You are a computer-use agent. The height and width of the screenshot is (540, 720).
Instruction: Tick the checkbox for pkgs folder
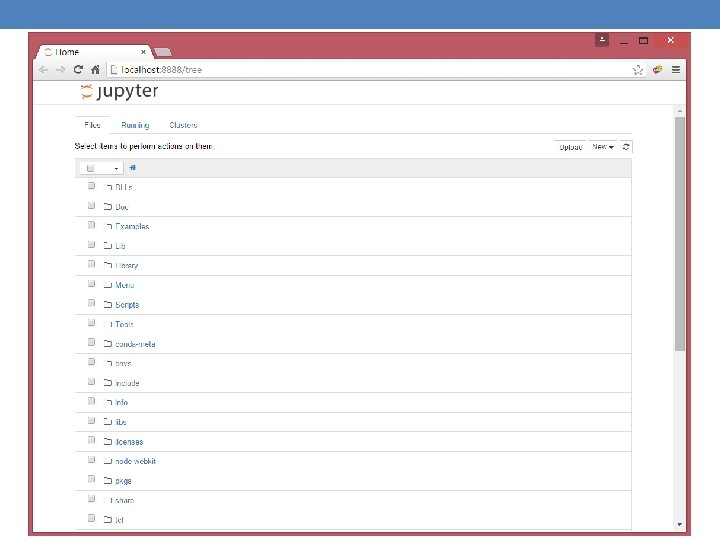91,479
